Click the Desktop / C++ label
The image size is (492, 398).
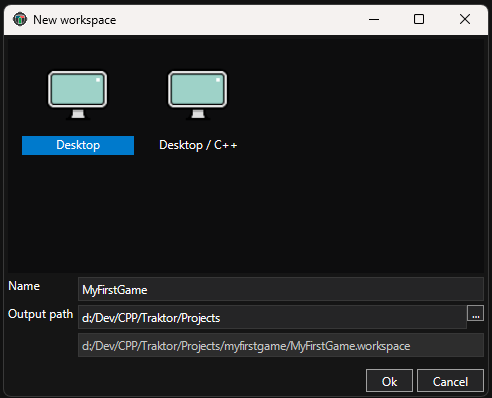click(x=198, y=145)
